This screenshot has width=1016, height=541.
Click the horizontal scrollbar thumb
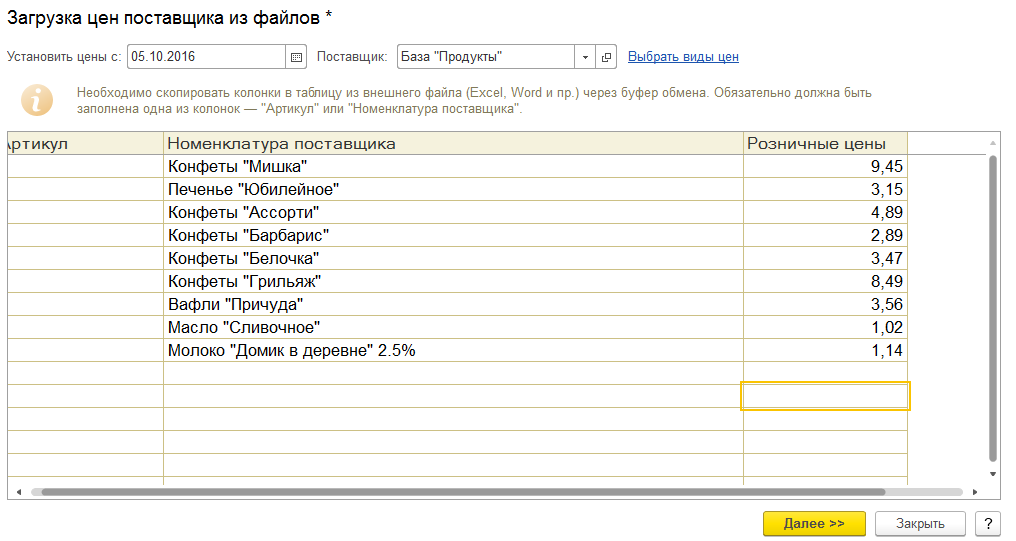(x=460, y=492)
